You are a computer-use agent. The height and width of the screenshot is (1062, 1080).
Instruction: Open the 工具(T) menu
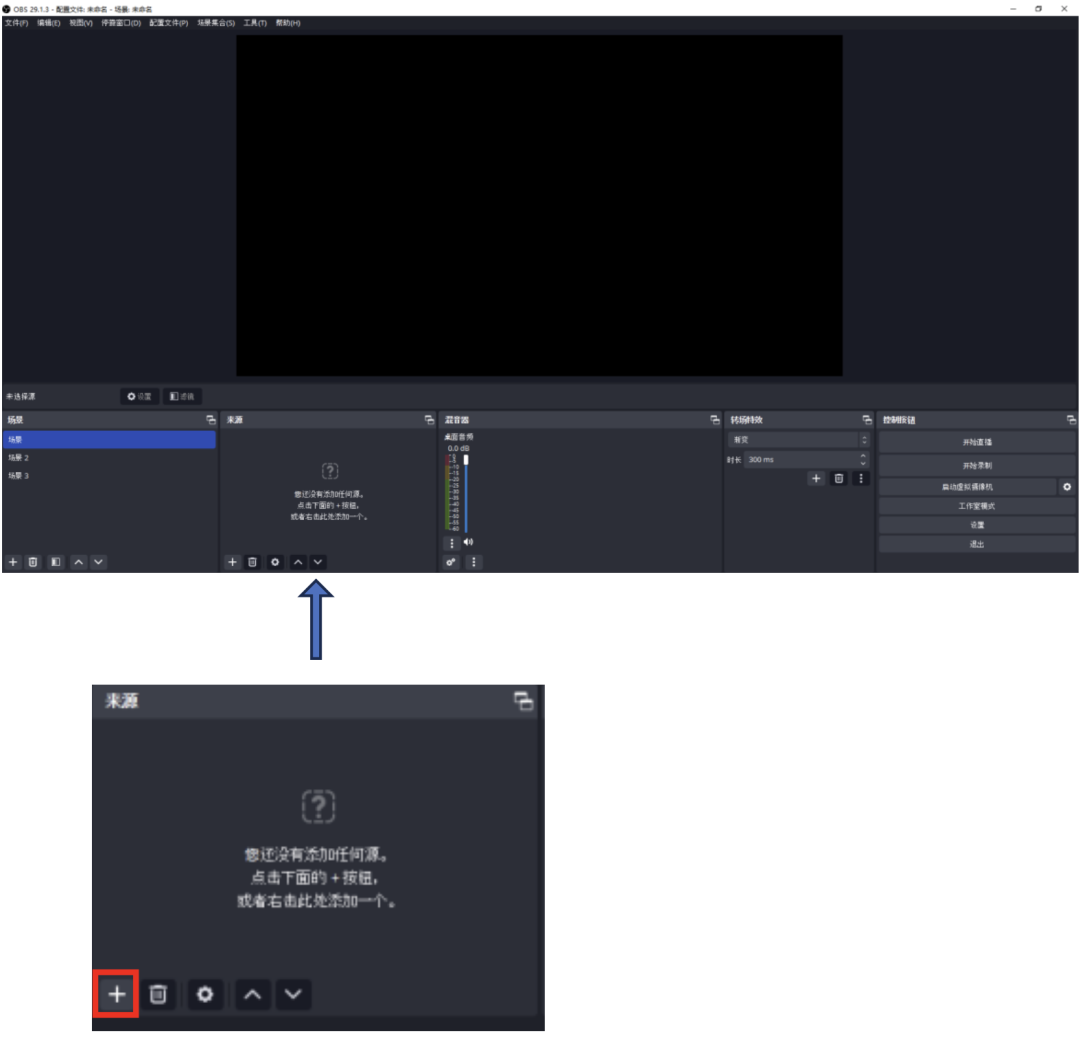tap(255, 23)
